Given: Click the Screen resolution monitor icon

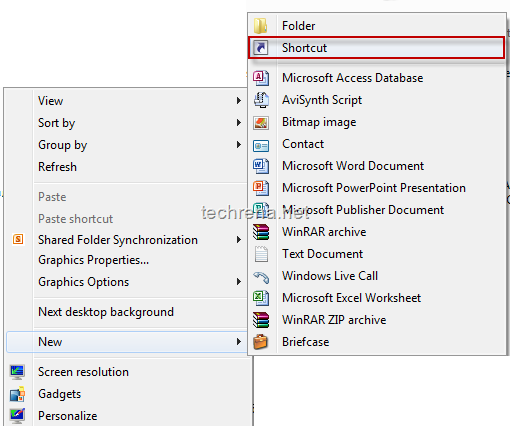Looking at the screenshot, I should (x=17, y=372).
